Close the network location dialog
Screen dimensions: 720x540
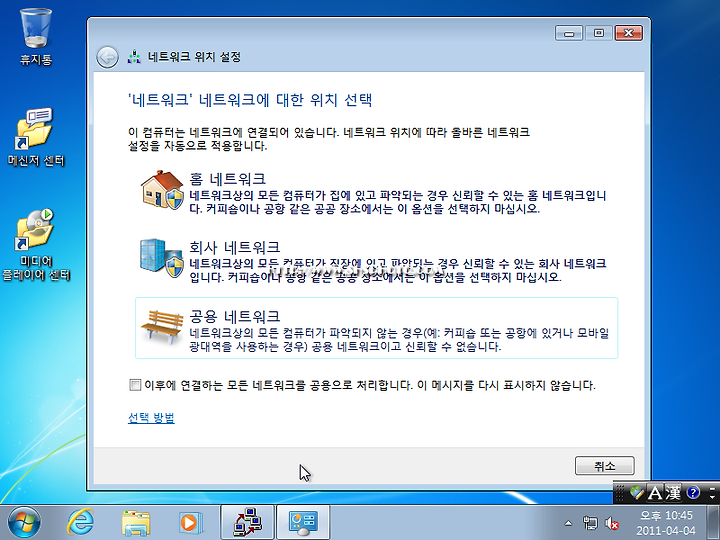point(629,33)
